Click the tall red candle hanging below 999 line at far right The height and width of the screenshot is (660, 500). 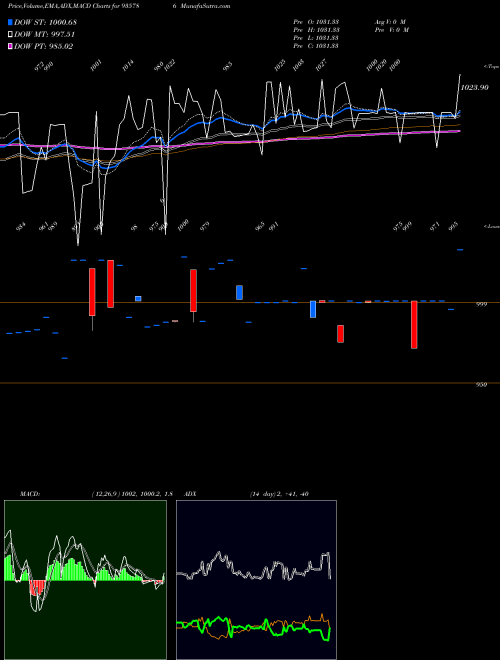414,325
